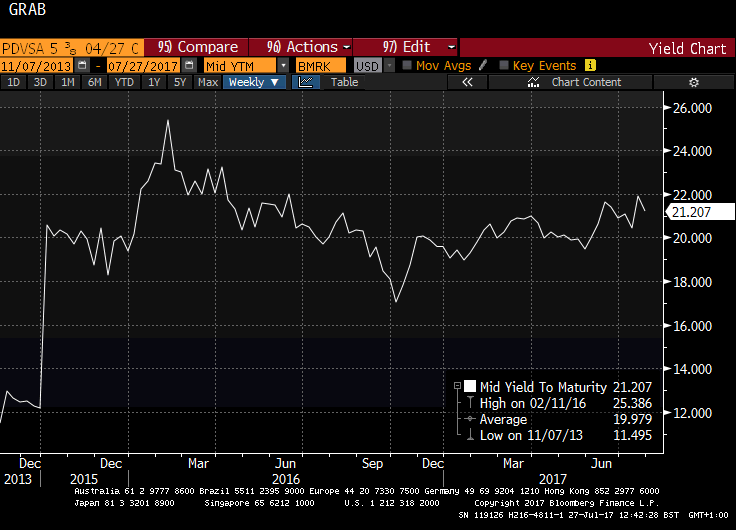Click the Sep month label on axis
The width and height of the screenshot is (736, 530).
tap(372, 463)
